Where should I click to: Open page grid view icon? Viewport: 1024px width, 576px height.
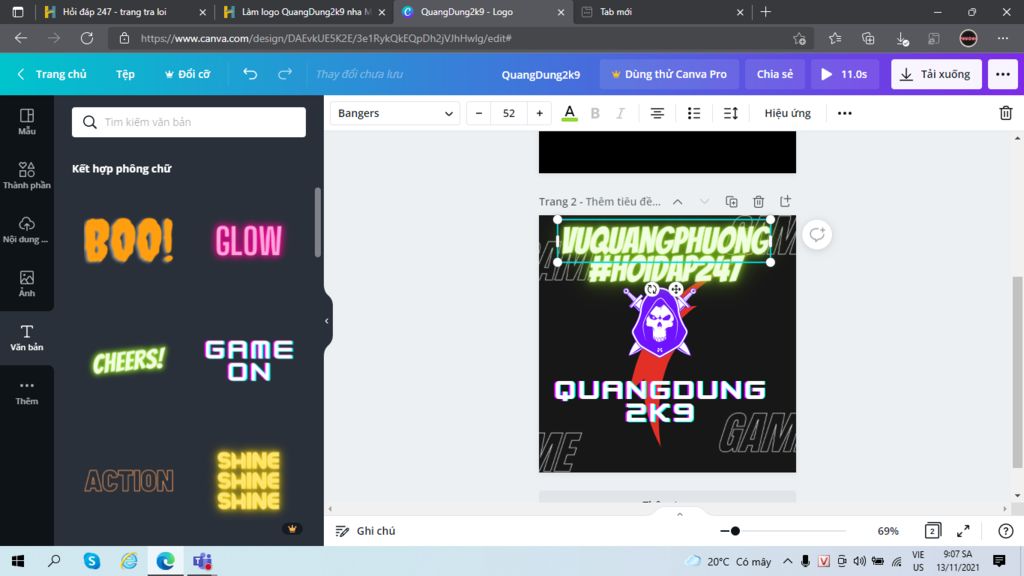pyautogui.click(x=933, y=531)
